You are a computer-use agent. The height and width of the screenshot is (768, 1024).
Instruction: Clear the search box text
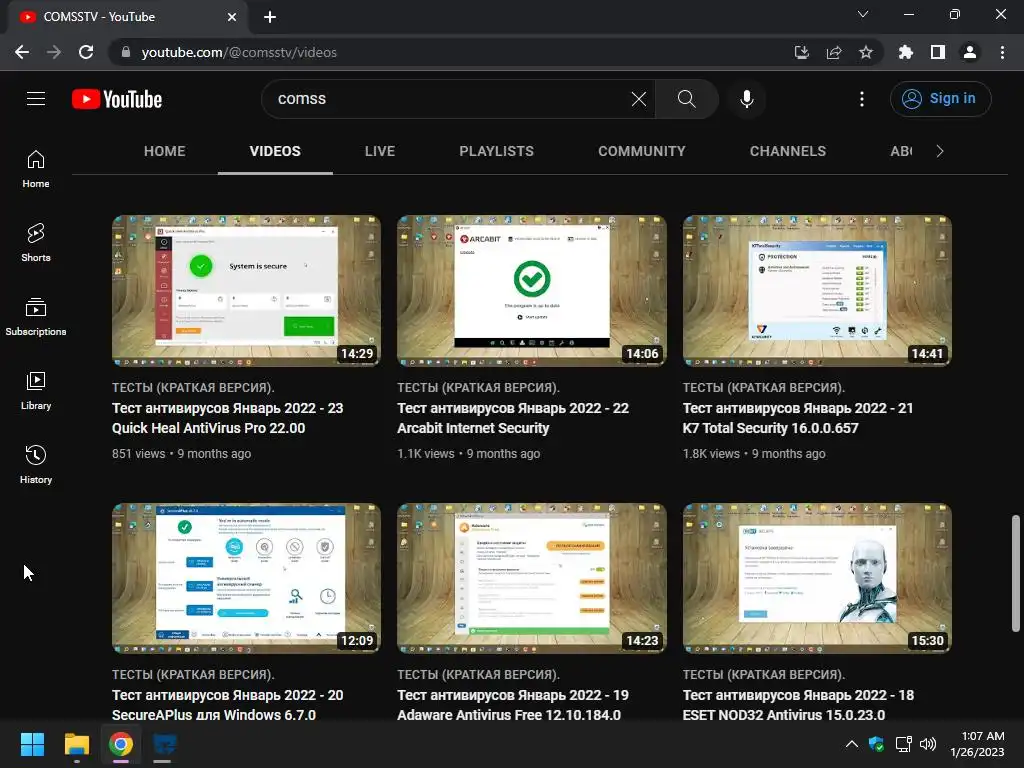639,99
